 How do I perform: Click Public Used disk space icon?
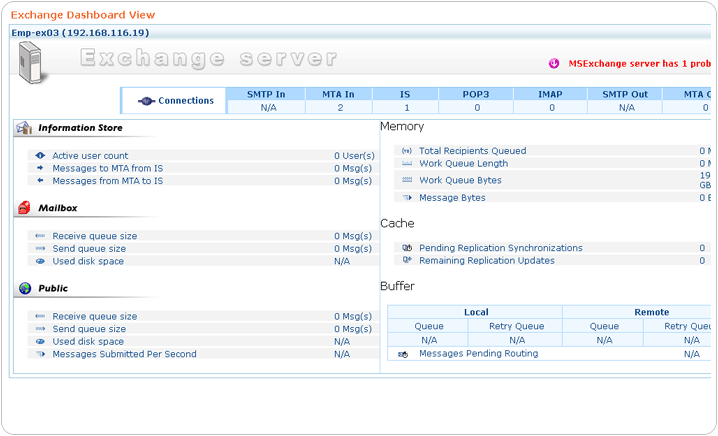click(x=40, y=341)
